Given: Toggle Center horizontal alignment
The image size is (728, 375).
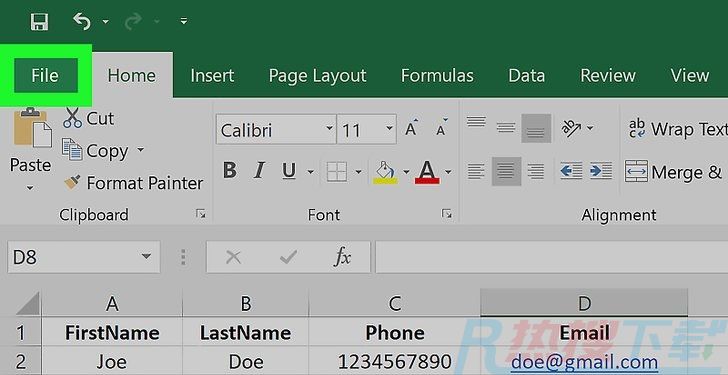Looking at the screenshot, I should pyautogui.click(x=507, y=171).
